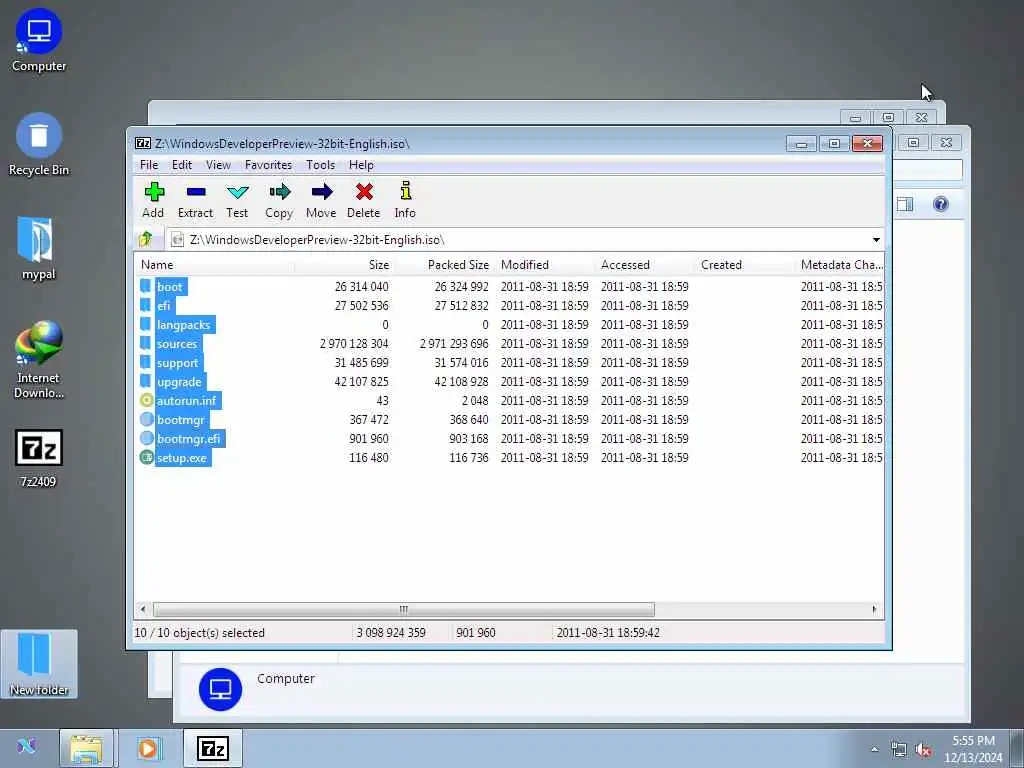Viewport: 1024px width, 768px height.
Task: Click the autorun.inf file icon
Action: (x=146, y=400)
